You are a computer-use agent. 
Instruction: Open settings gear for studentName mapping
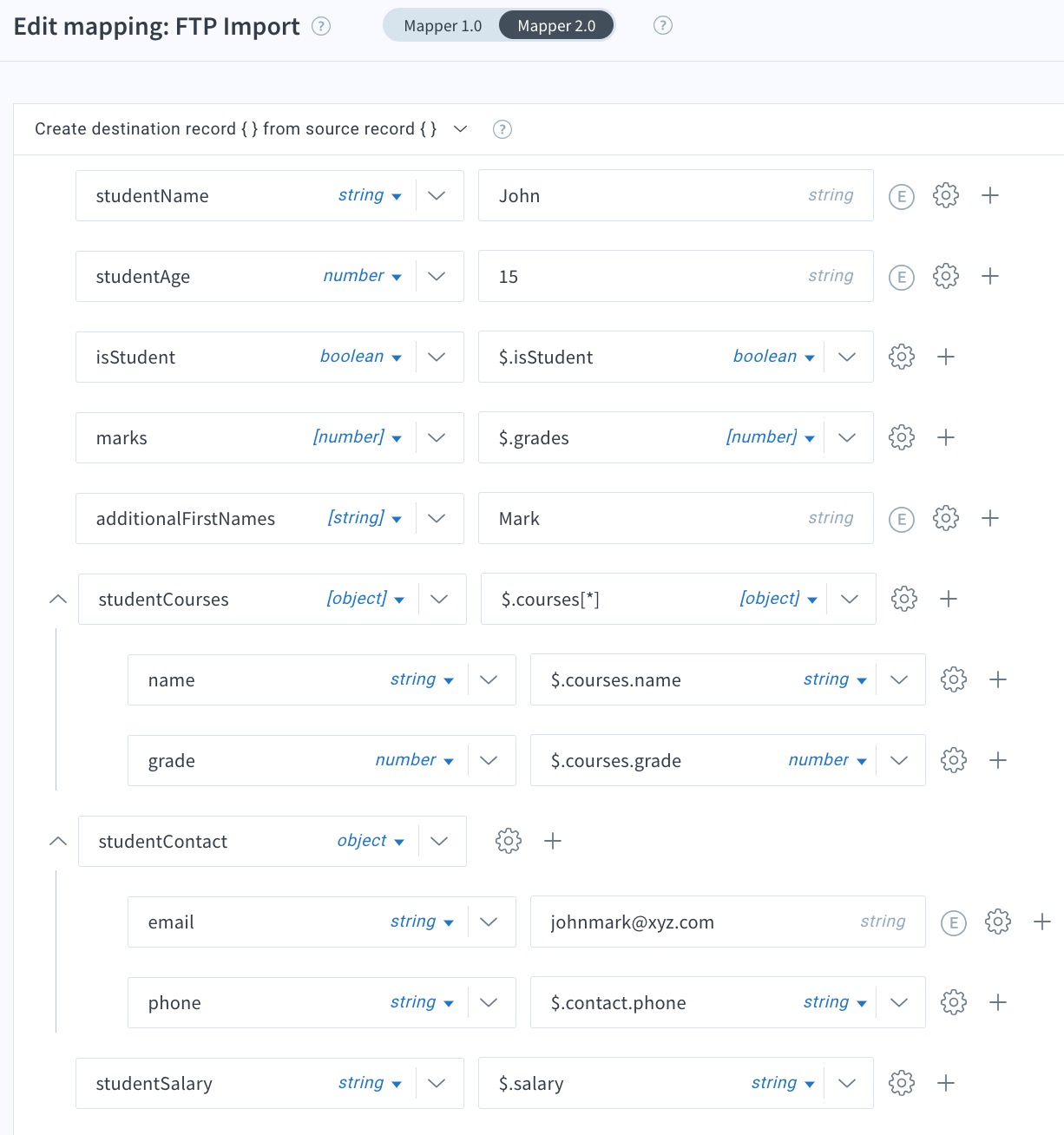click(946, 195)
